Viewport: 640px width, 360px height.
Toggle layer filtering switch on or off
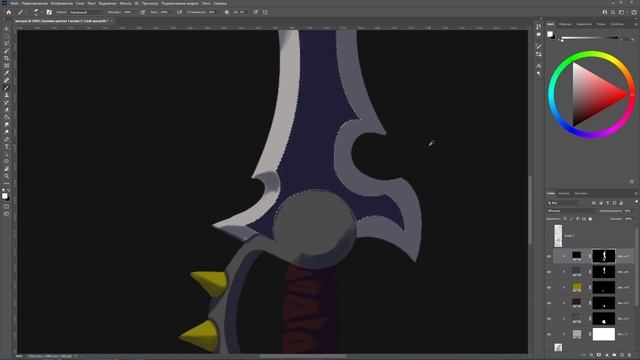(x=636, y=202)
